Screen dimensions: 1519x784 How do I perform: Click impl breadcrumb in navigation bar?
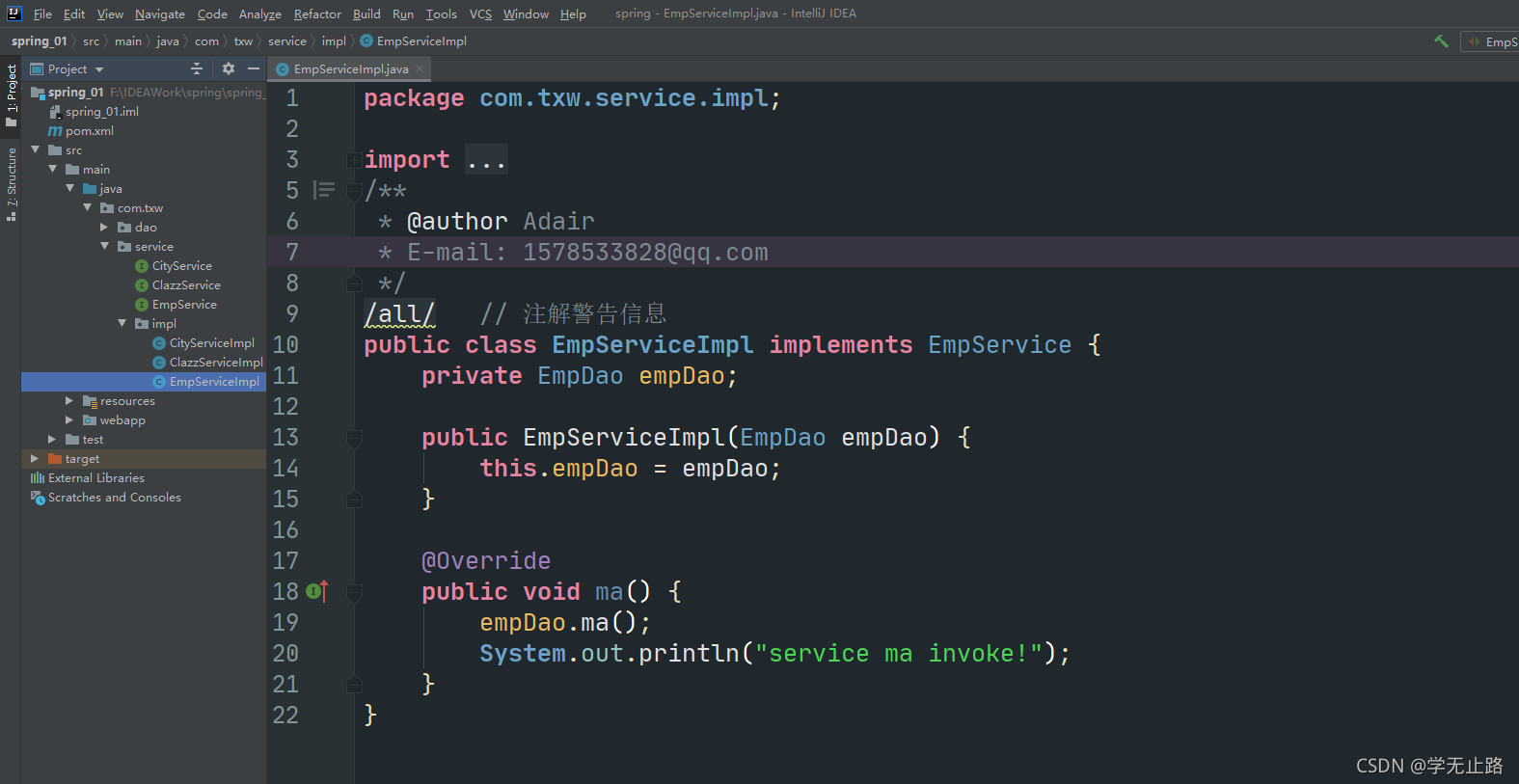point(334,41)
